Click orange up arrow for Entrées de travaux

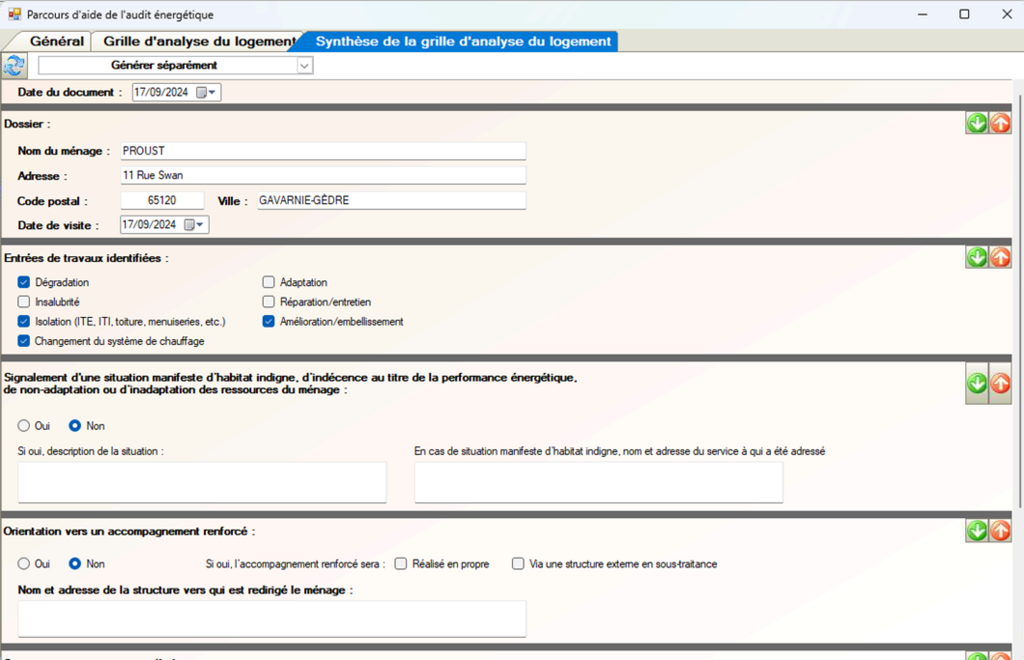click(1000, 257)
